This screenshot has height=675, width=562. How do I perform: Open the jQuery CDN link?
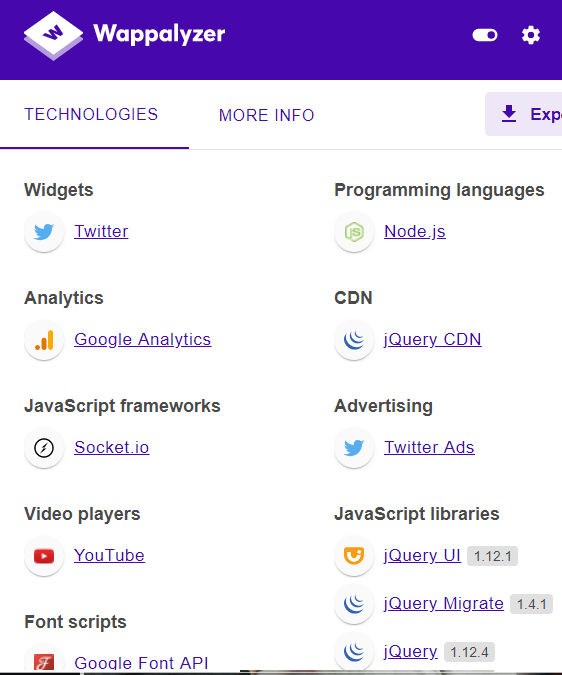(432, 339)
